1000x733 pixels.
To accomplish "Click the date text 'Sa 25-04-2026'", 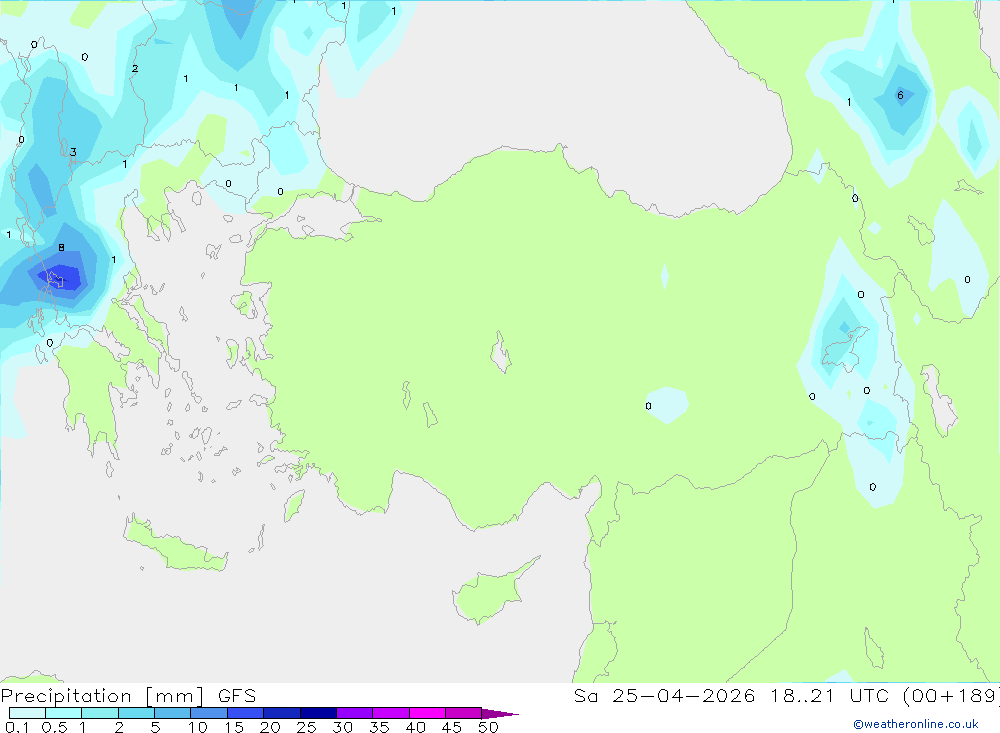I will (665, 696).
